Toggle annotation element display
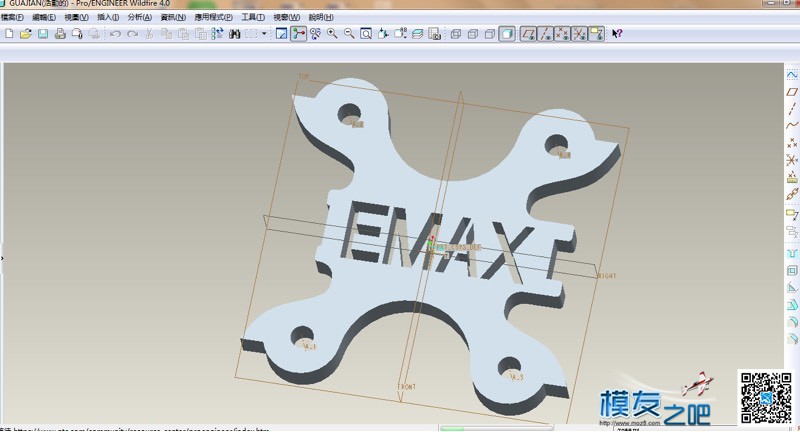Image resolution: width=800 pixels, height=432 pixels. [x=596, y=34]
